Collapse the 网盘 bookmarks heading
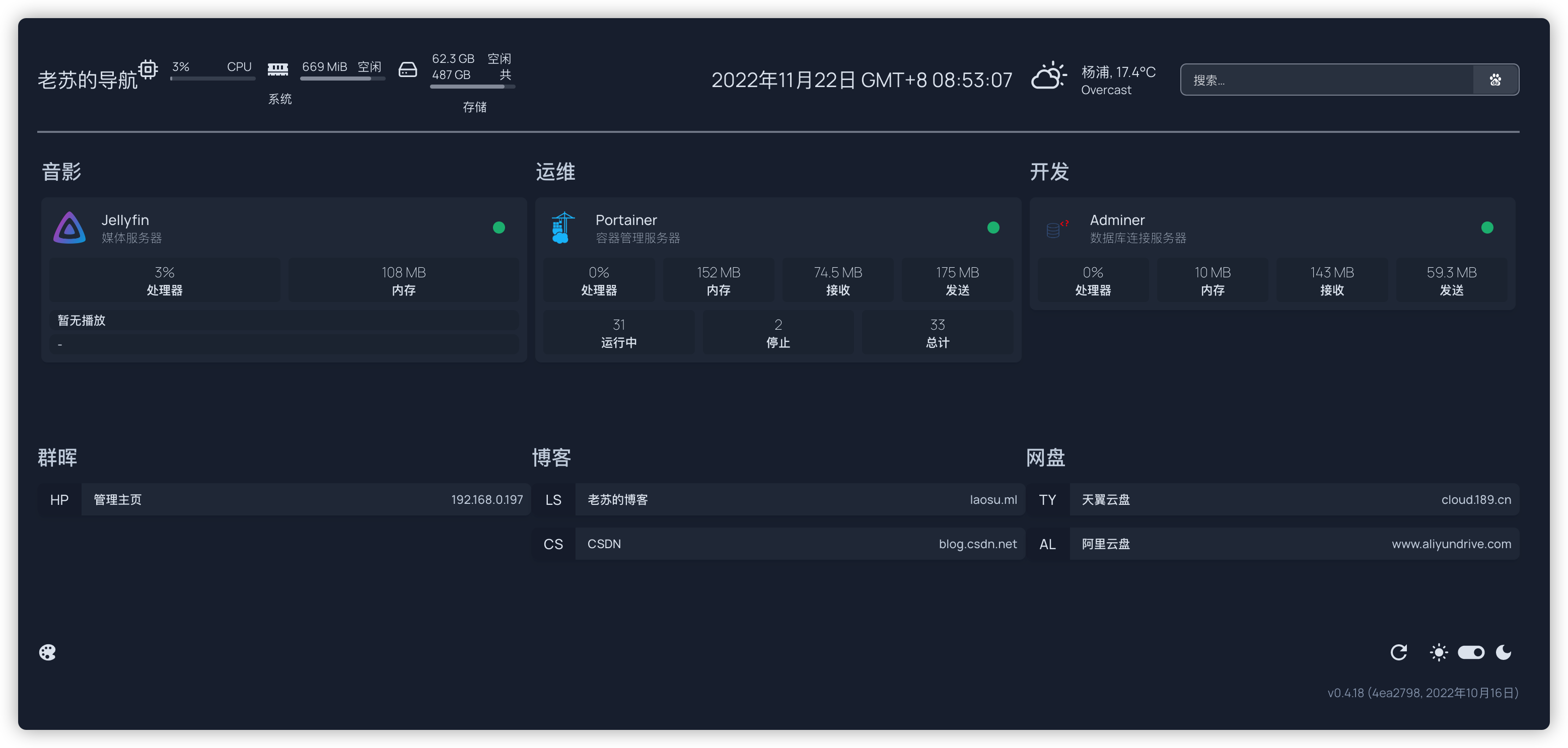Viewport: 1568px width, 748px height. click(x=1045, y=458)
